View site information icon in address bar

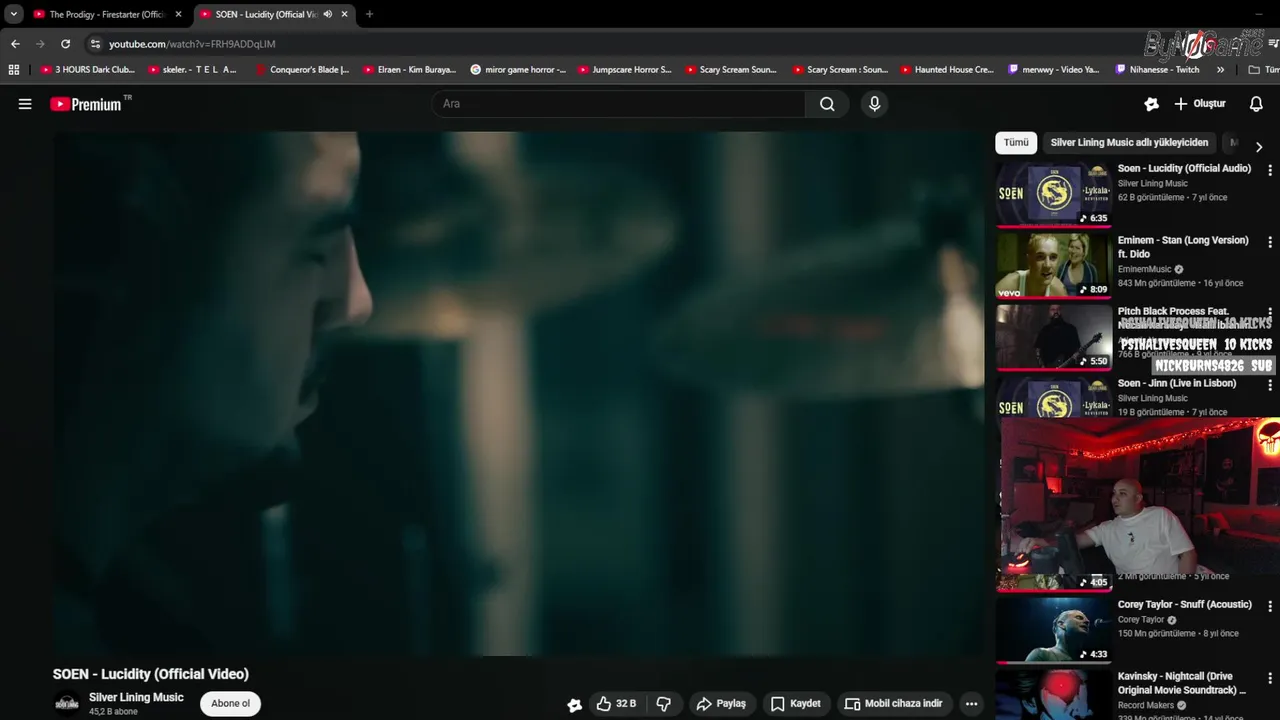point(95,44)
